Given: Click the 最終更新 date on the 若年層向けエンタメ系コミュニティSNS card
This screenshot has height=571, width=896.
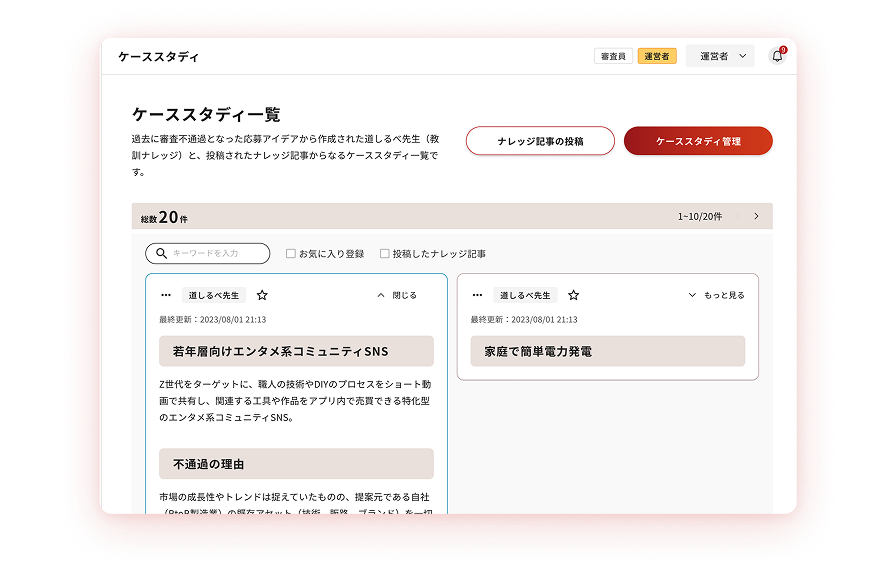Looking at the screenshot, I should tap(213, 320).
